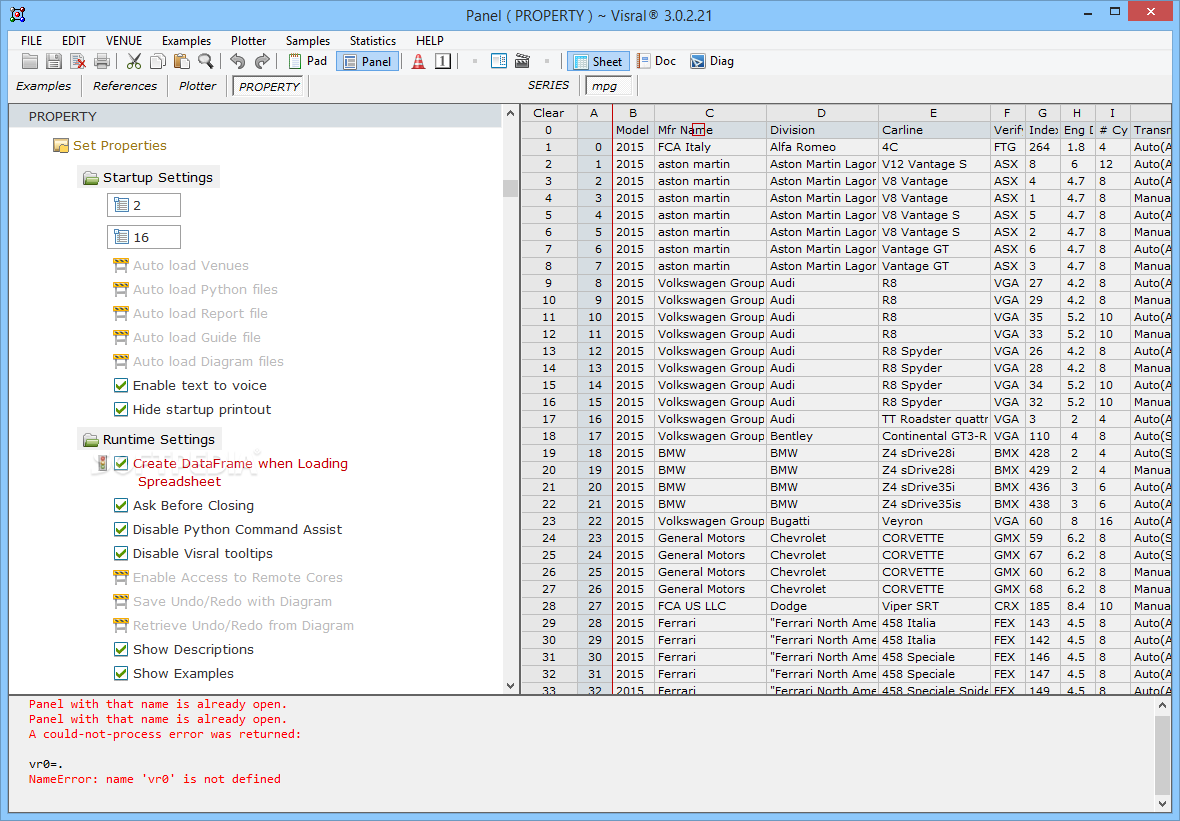Select the Plotter tab below toolbar
1180x821 pixels.
197,86
